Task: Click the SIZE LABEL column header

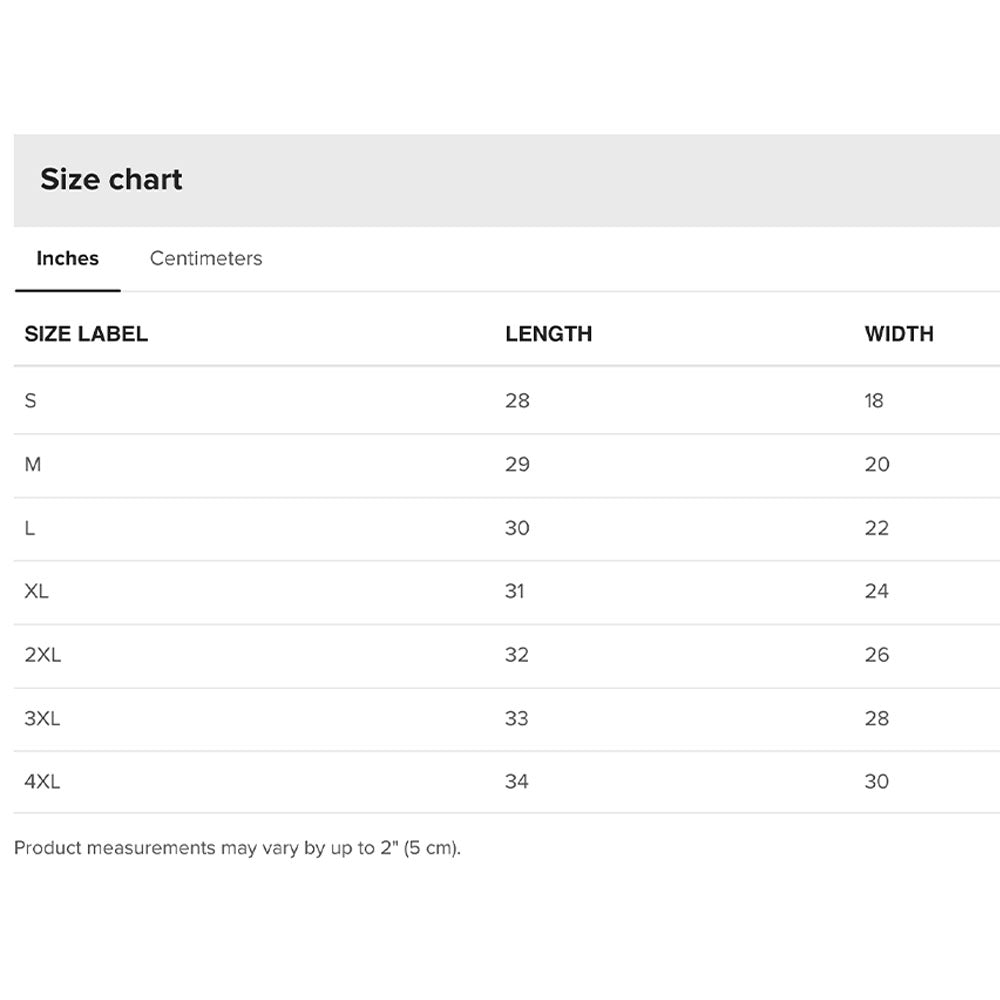Action: [86, 334]
